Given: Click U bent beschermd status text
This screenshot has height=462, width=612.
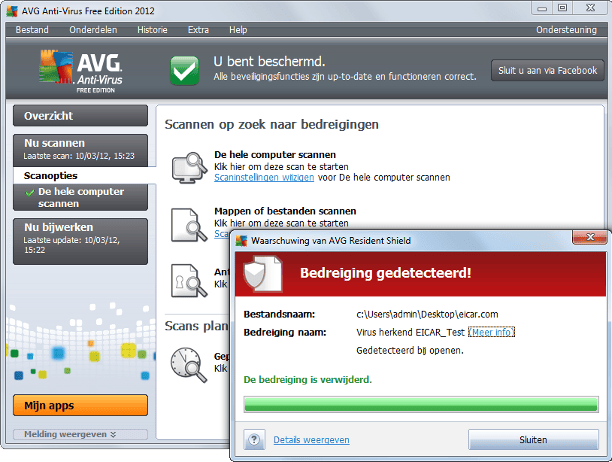Looking at the screenshot, I should tap(269, 61).
